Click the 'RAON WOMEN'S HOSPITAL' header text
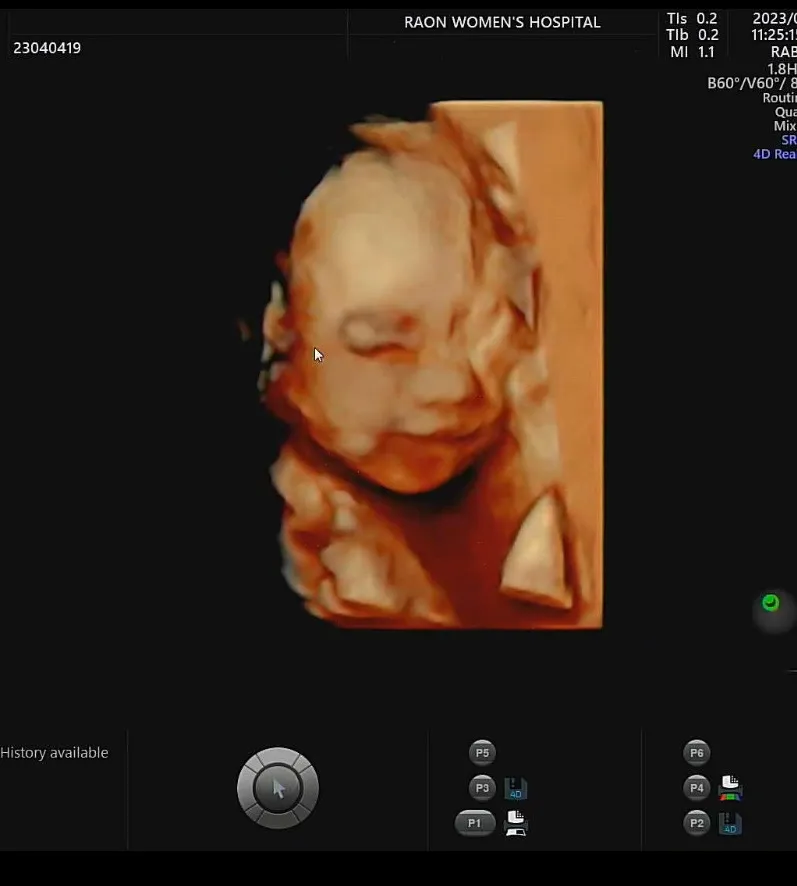Viewport: 797px width, 886px height. pyautogui.click(x=502, y=22)
